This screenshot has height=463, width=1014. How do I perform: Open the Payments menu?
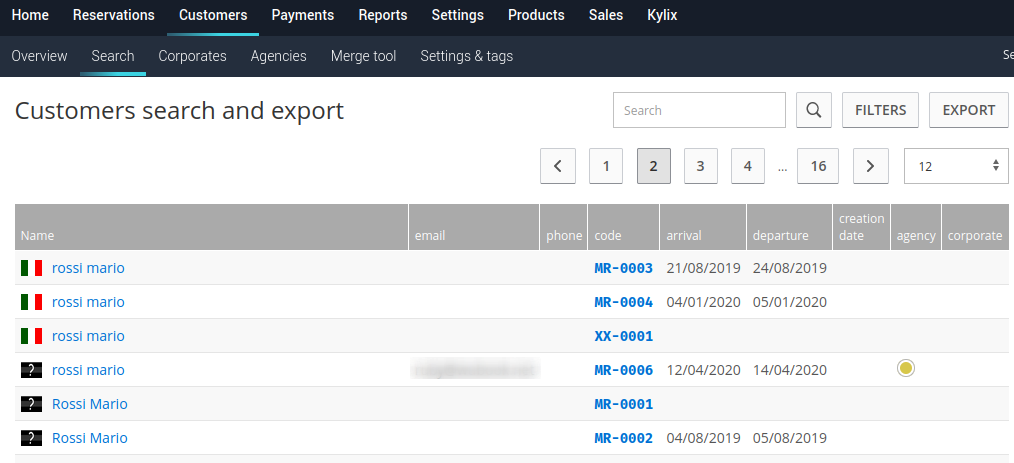tap(303, 15)
